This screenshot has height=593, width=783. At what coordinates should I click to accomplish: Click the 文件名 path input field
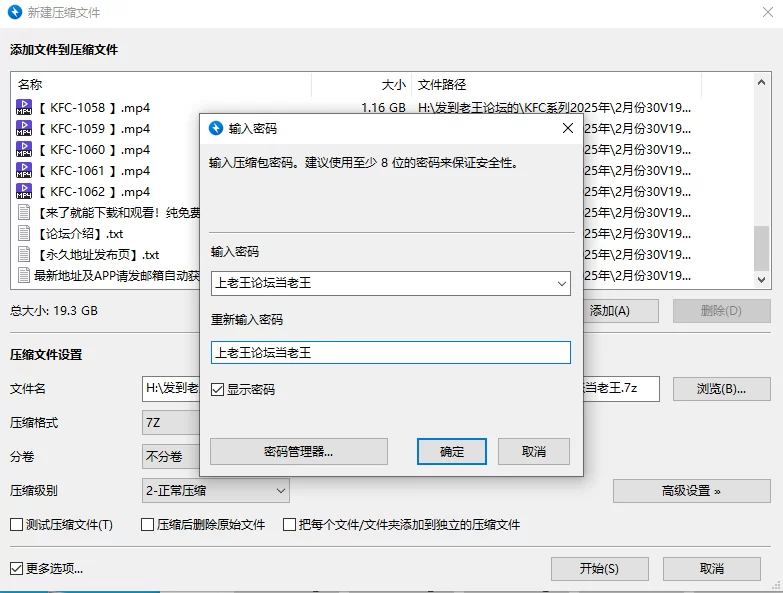(x=171, y=389)
